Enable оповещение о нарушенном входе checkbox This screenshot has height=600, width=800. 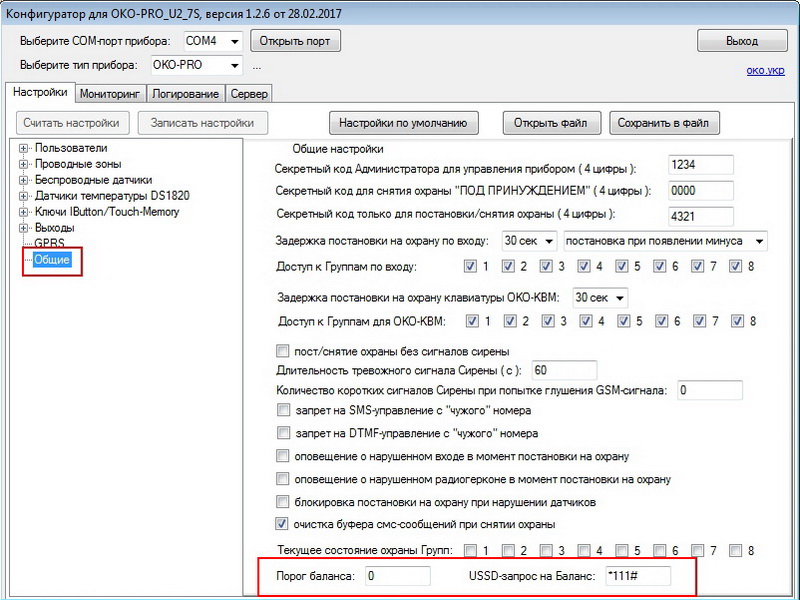282,456
